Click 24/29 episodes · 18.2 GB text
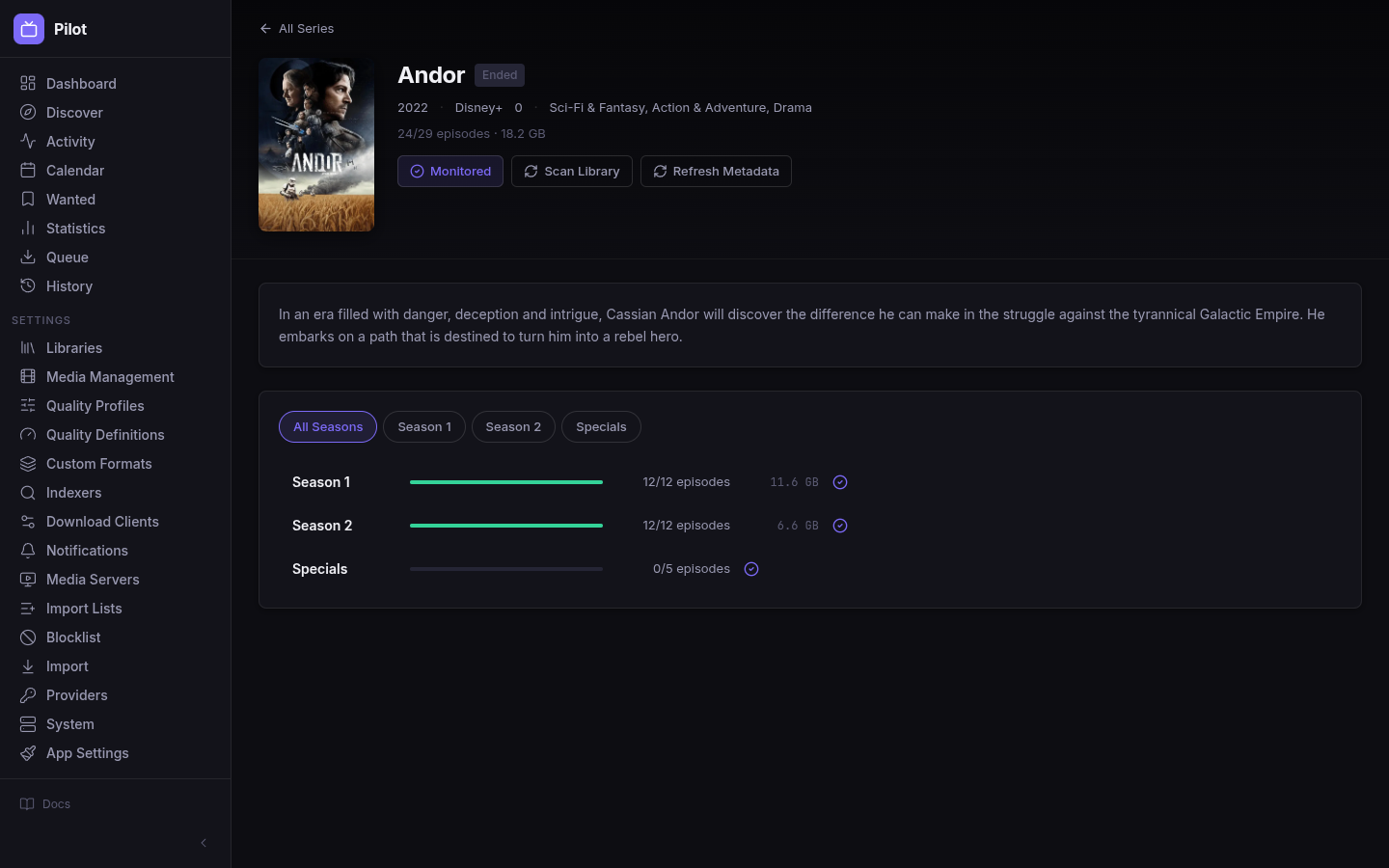 point(472,134)
